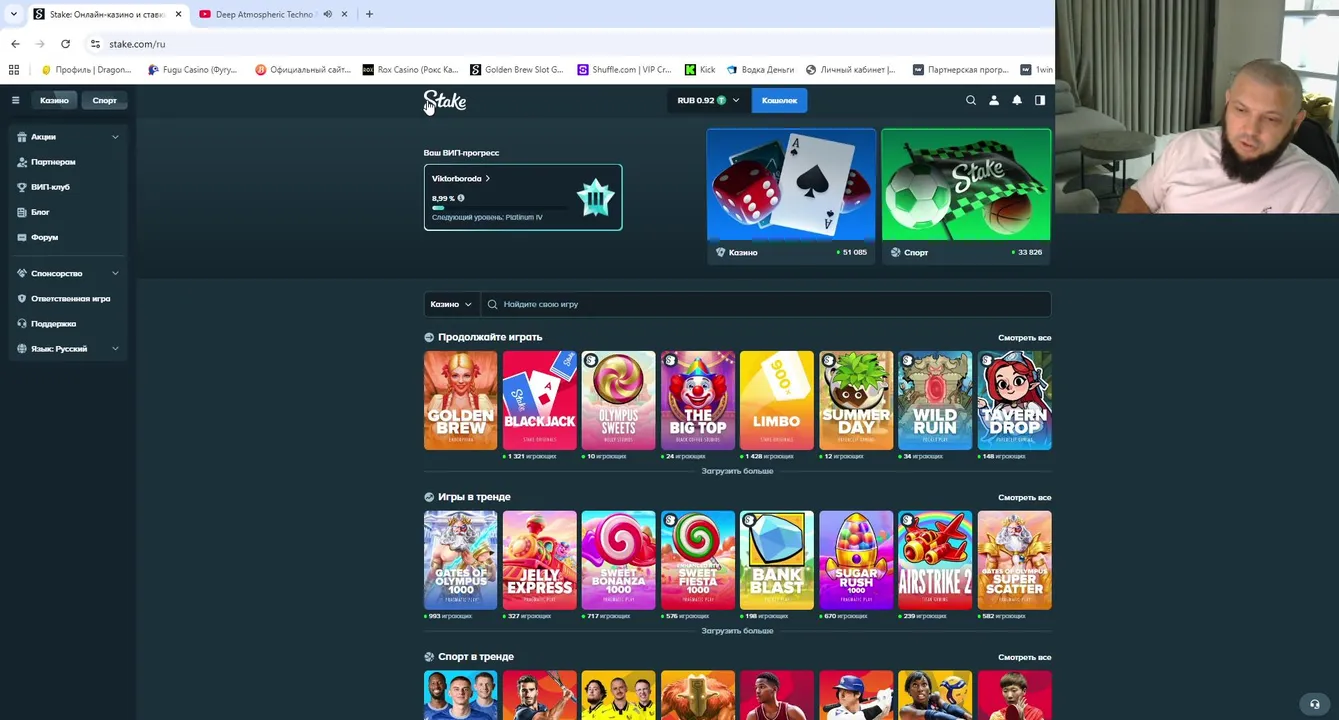Click the VIP progress bar
Image resolution: width=1339 pixels, height=720 pixels.
click(x=500, y=208)
